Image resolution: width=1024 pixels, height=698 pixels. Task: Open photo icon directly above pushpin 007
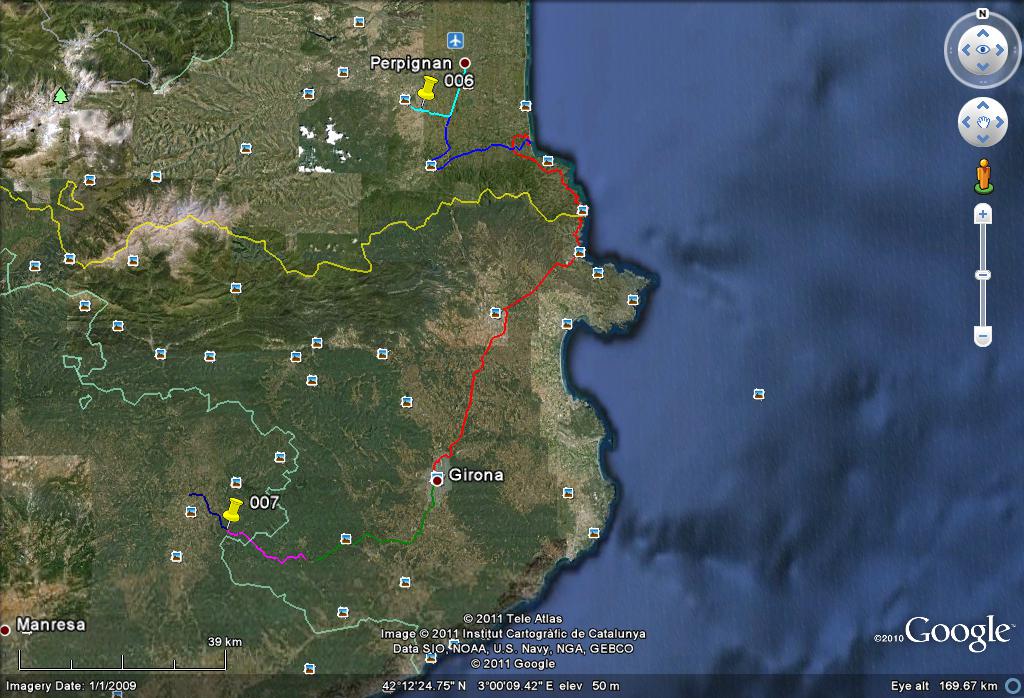pos(236,483)
